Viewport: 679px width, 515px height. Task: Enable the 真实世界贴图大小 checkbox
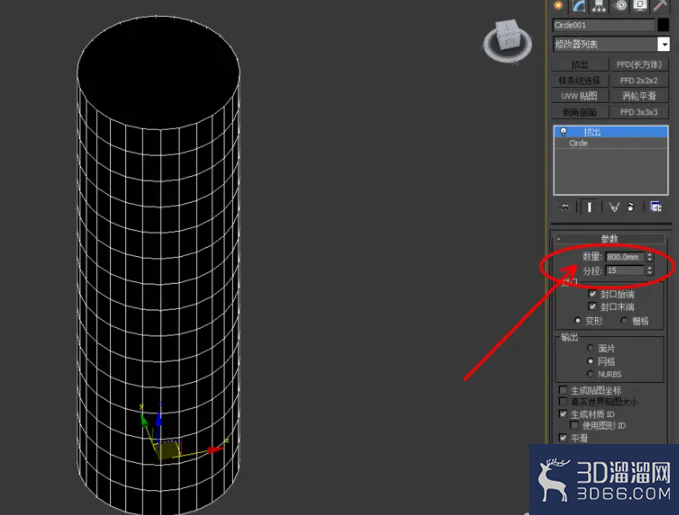coord(563,402)
